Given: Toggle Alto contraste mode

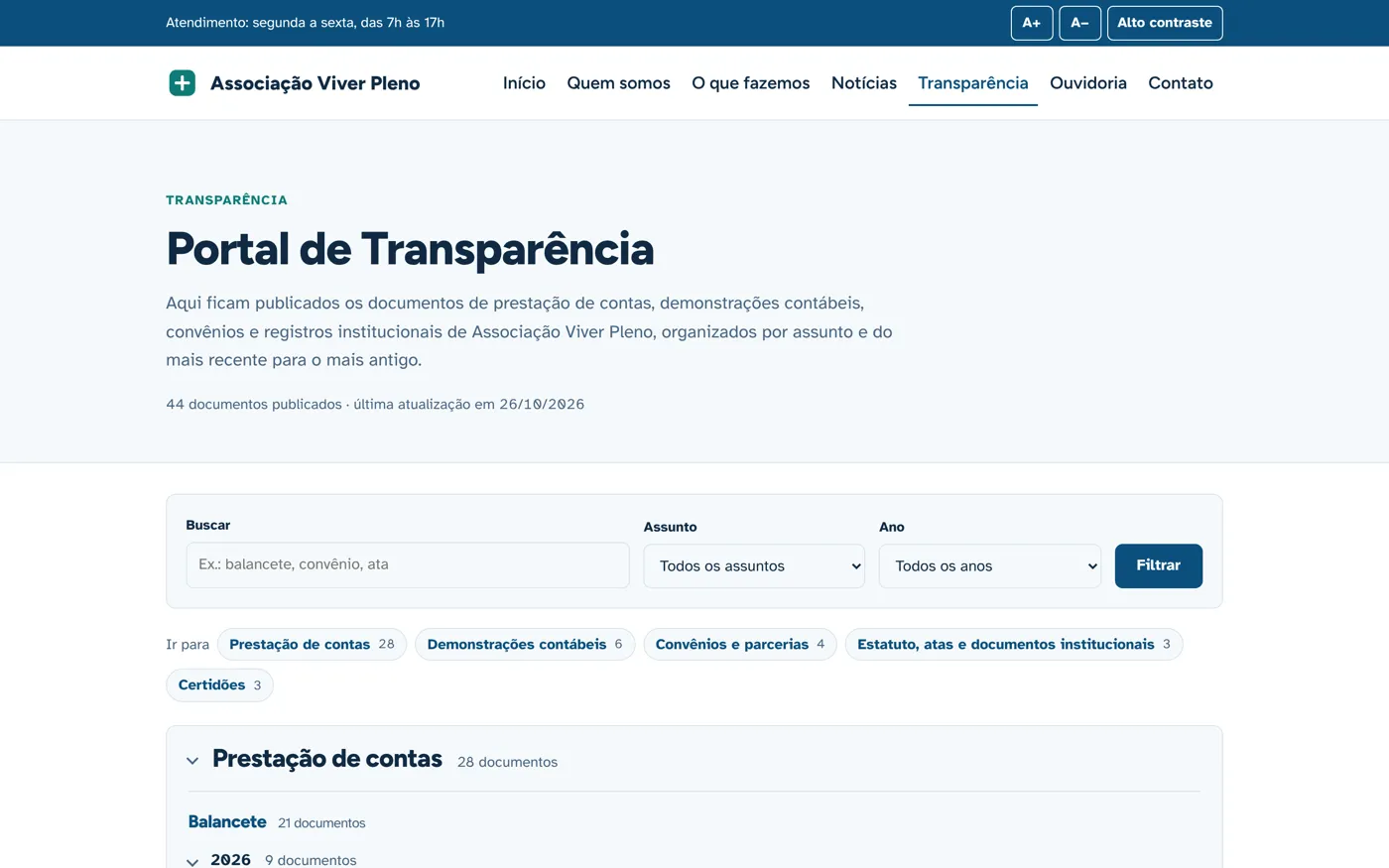Looking at the screenshot, I should coord(1165,23).
